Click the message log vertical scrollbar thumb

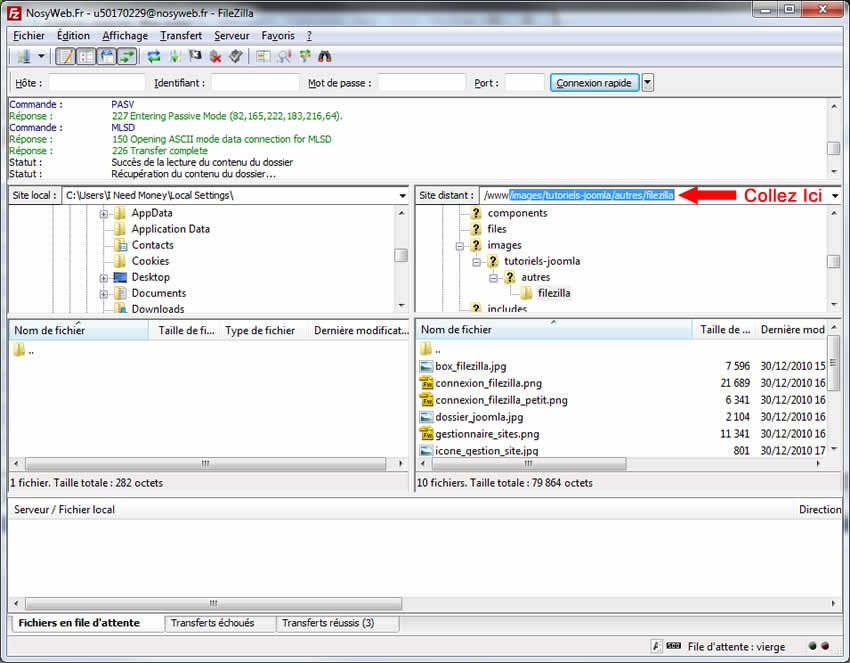tap(834, 148)
